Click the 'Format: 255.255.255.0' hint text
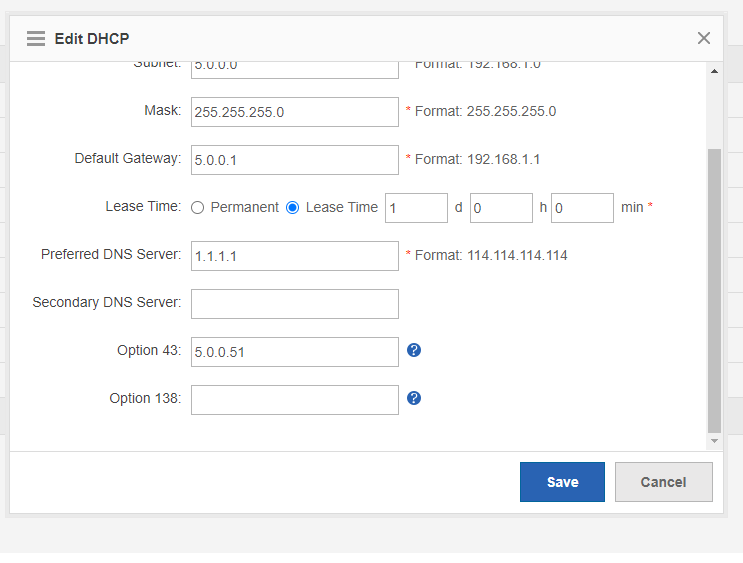The height and width of the screenshot is (563, 743). pyautogui.click(x=485, y=111)
